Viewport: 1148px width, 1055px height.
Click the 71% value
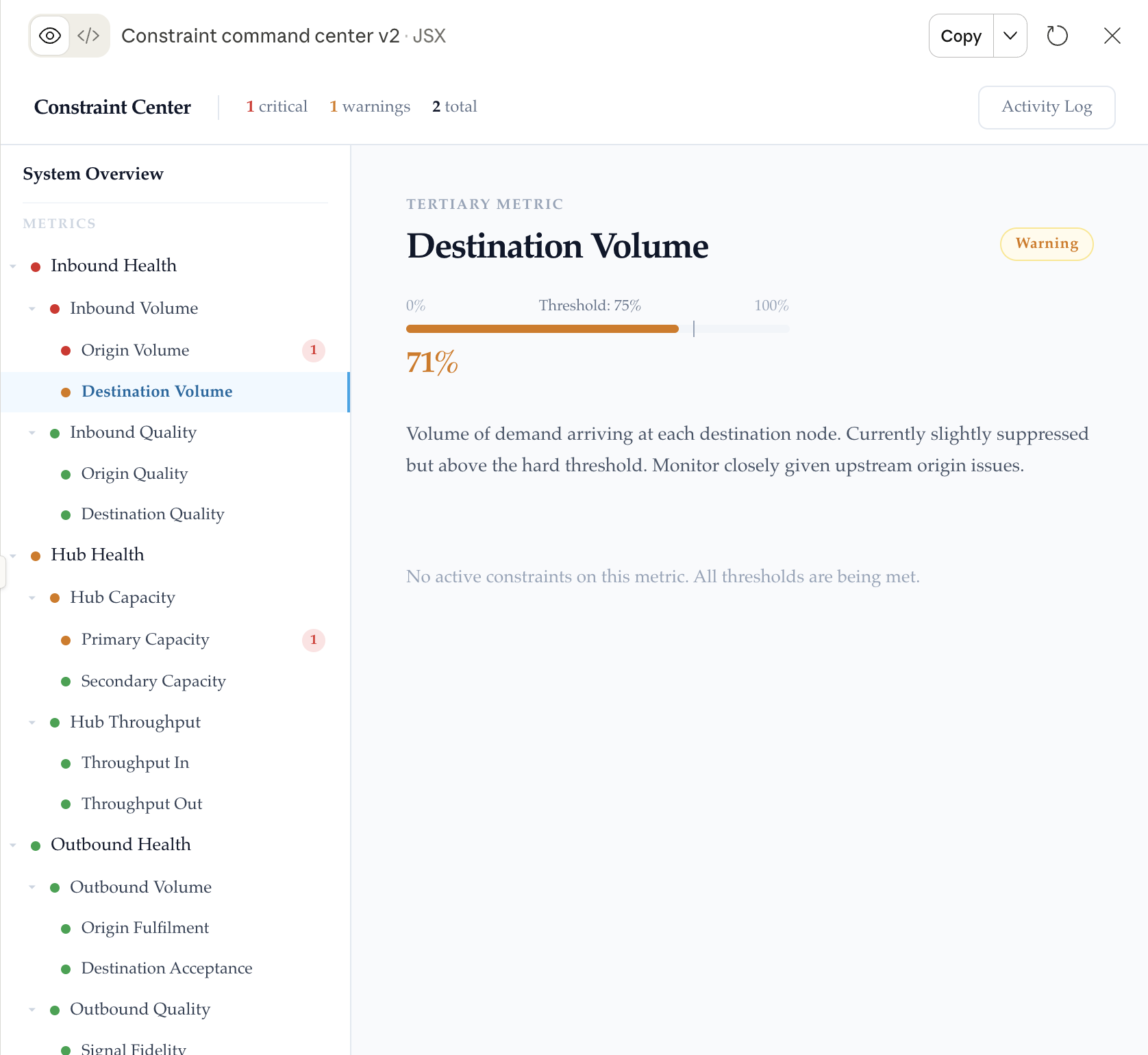(432, 362)
